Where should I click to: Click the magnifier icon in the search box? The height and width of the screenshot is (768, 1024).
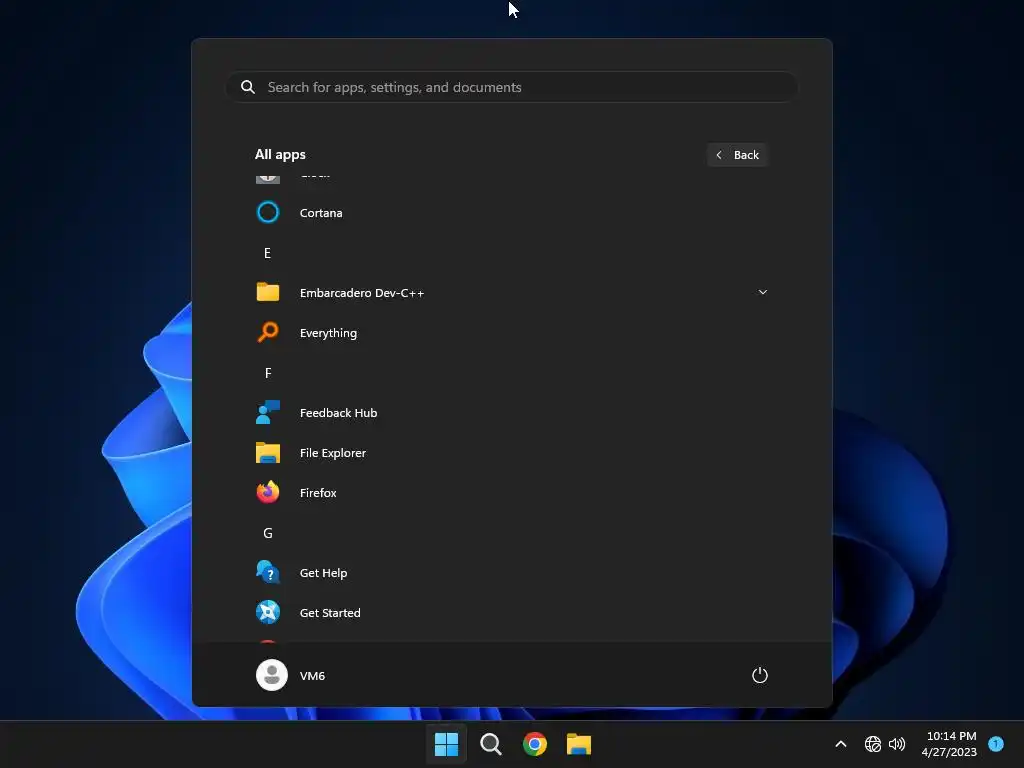point(248,87)
